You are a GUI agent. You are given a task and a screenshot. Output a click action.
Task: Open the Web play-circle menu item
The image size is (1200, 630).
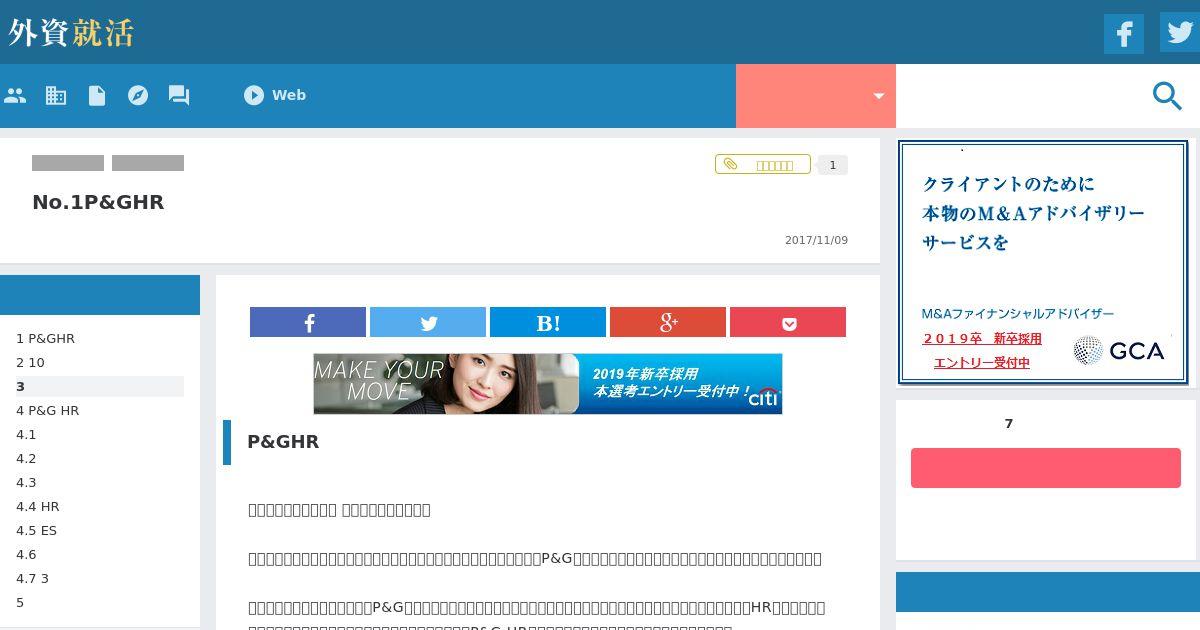[275, 95]
